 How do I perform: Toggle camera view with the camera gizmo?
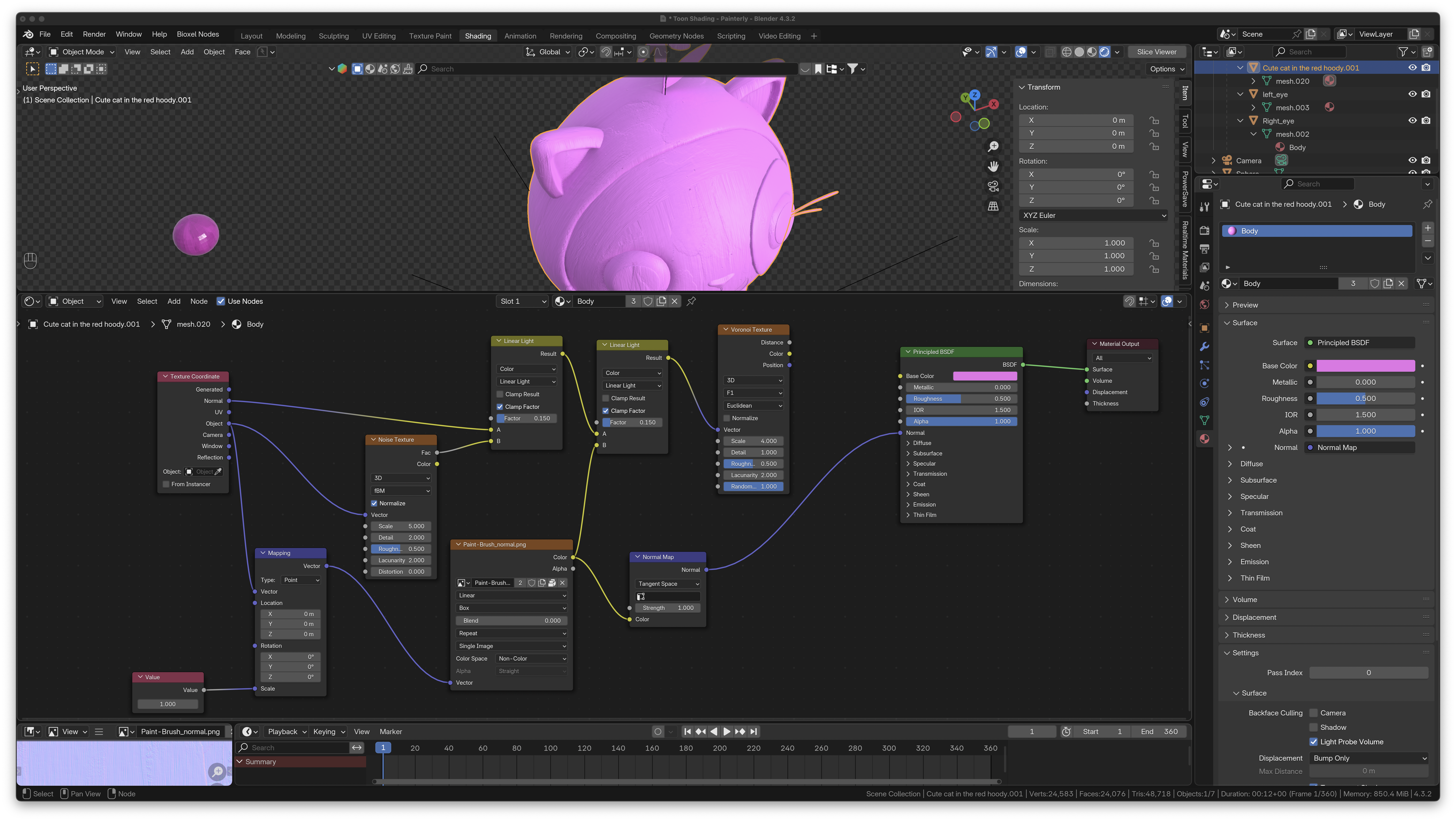(993, 186)
